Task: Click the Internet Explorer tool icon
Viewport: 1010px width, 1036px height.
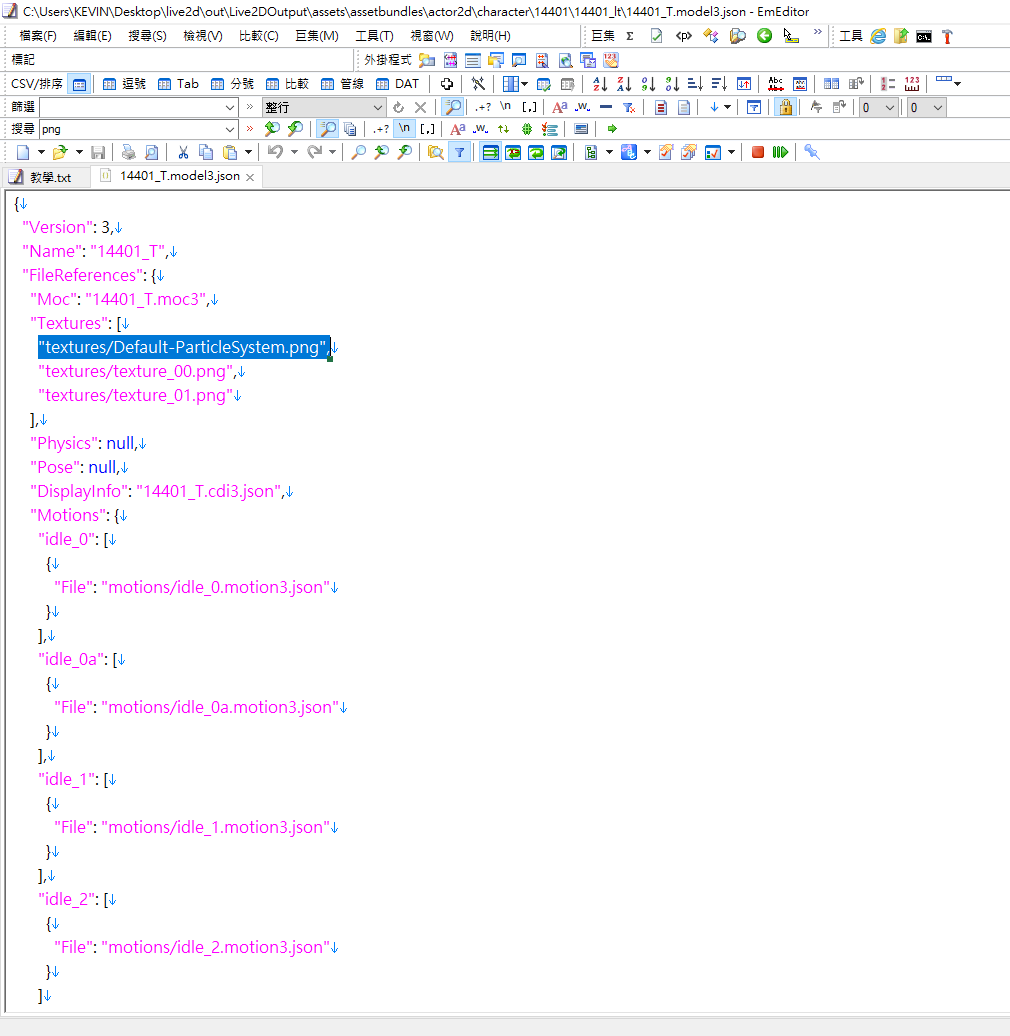Action: pyautogui.click(x=878, y=36)
